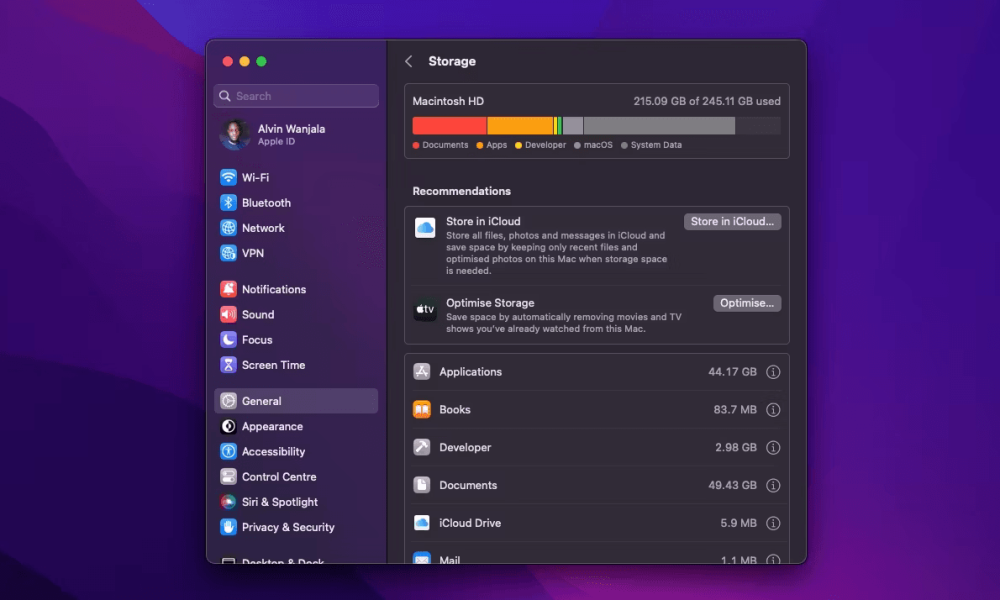
Task: Click the Store in iCloud... button
Action: [x=732, y=221]
